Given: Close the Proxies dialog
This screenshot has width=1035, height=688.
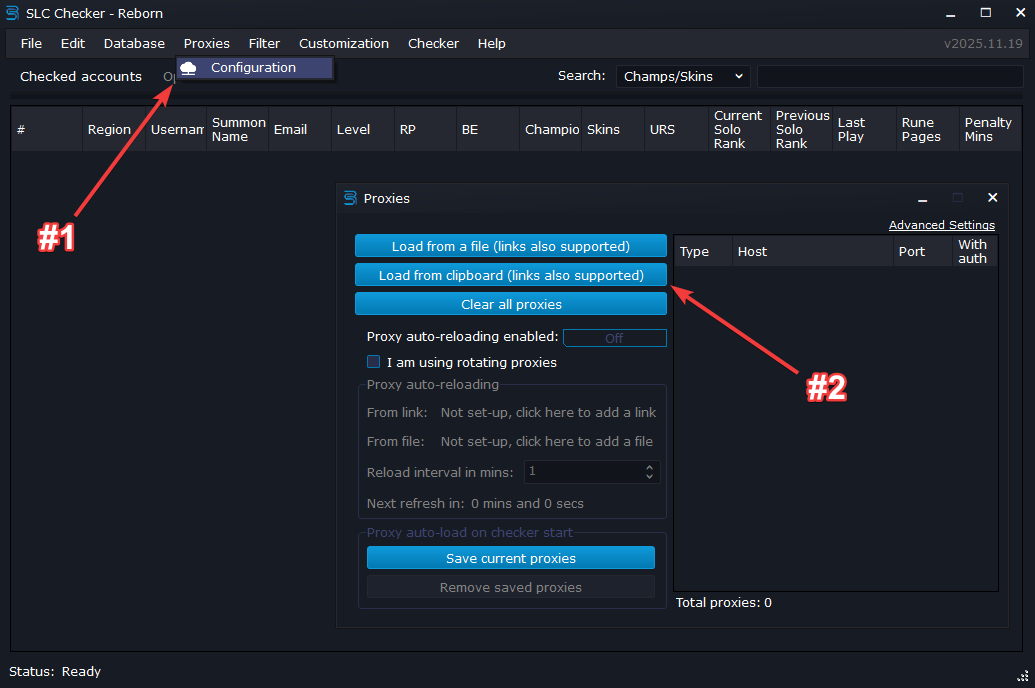Looking at the screenshot, I should click(992, 197).
